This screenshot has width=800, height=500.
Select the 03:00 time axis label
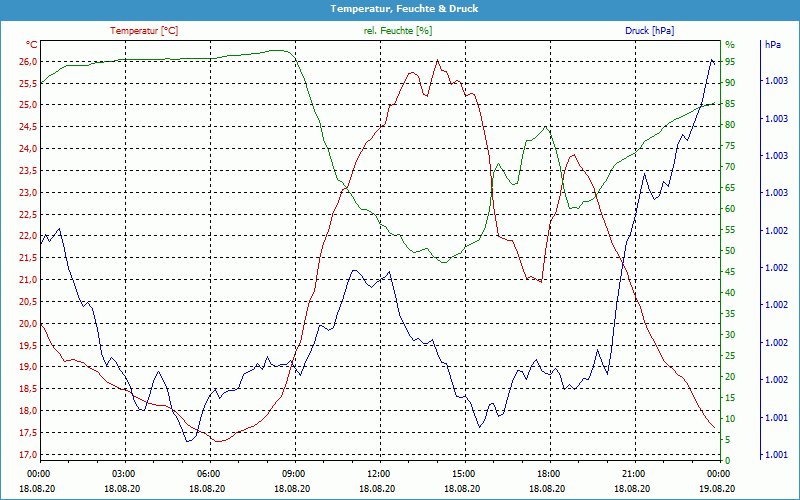click(124, 473)
